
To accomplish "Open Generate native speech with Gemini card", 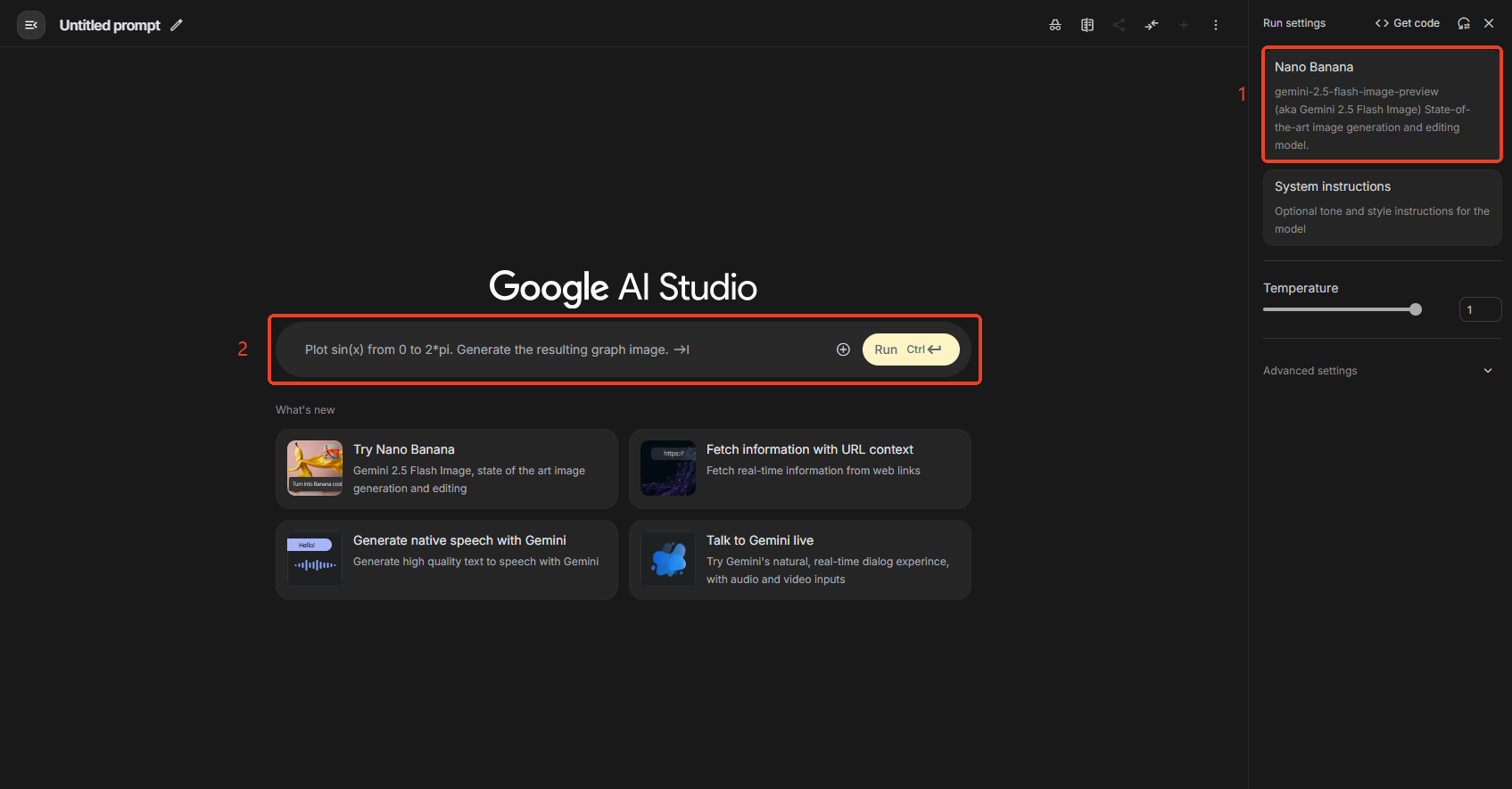I will (447, 560).
